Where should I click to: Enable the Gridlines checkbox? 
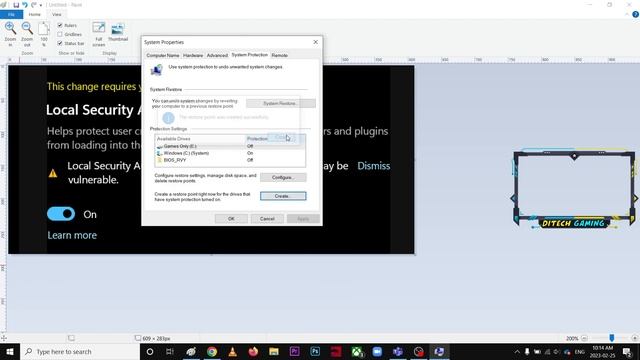tap(60, 34)
